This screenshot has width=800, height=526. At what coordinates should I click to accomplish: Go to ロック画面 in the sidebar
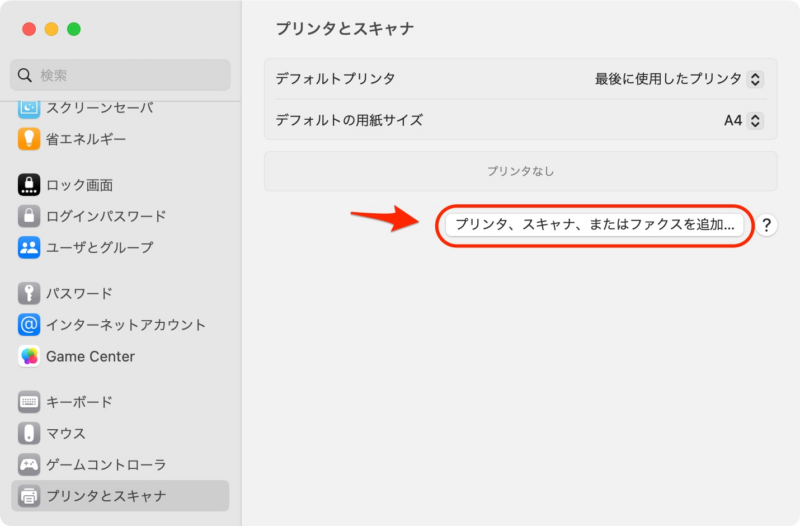pyautogui.click(x=79, y=185)
